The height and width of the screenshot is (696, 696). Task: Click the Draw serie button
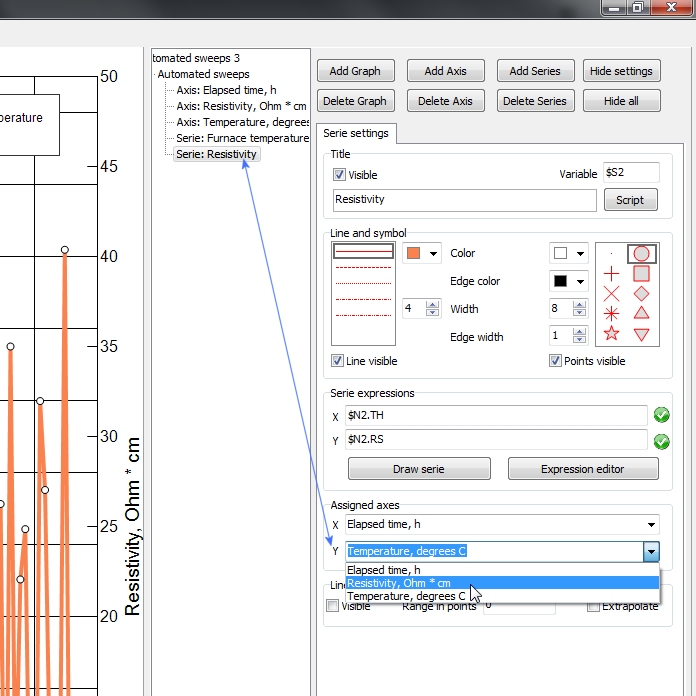[x=419, y=469]
